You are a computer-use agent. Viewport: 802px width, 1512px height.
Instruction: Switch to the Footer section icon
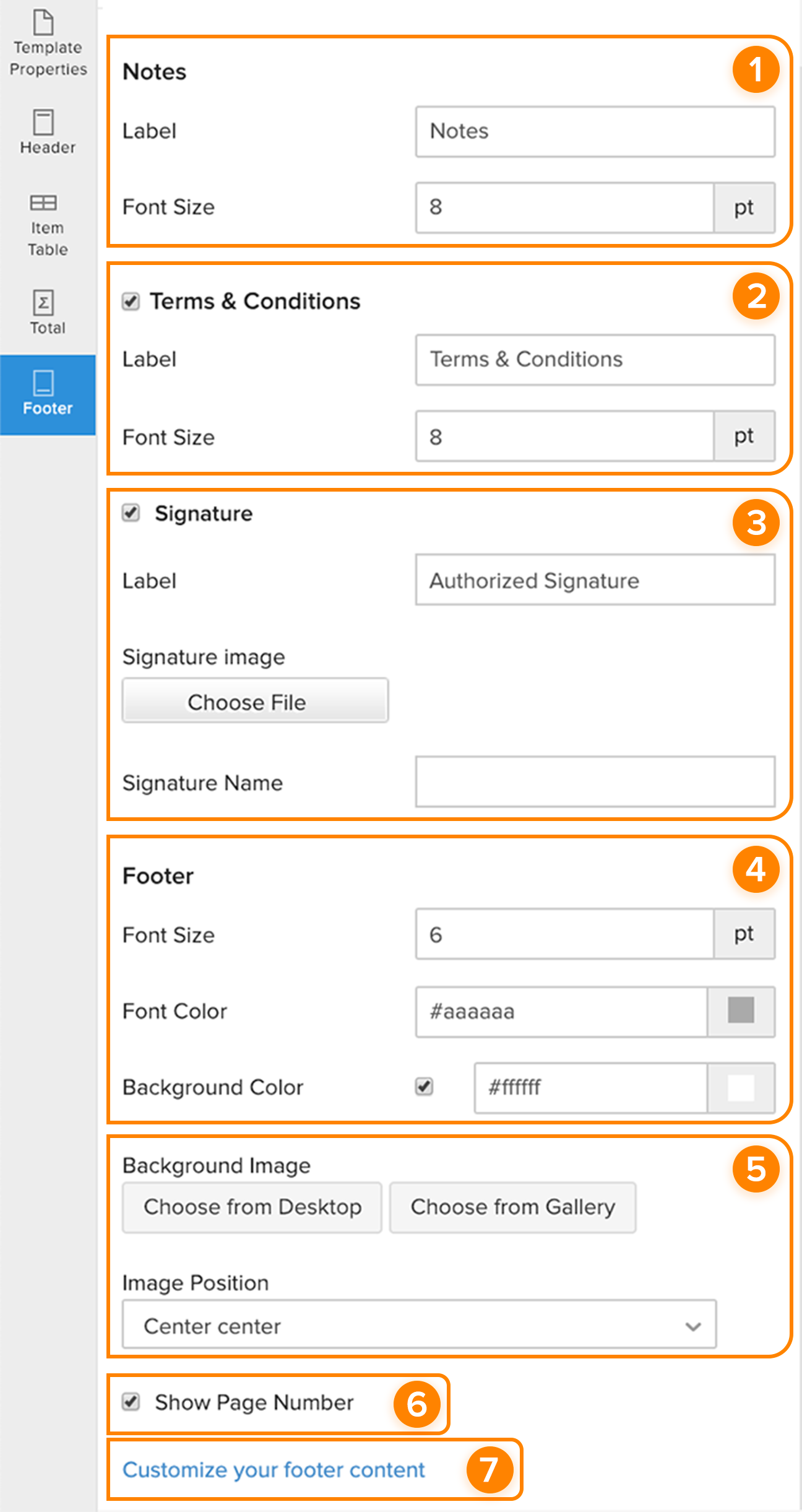[x=46, y=393]
